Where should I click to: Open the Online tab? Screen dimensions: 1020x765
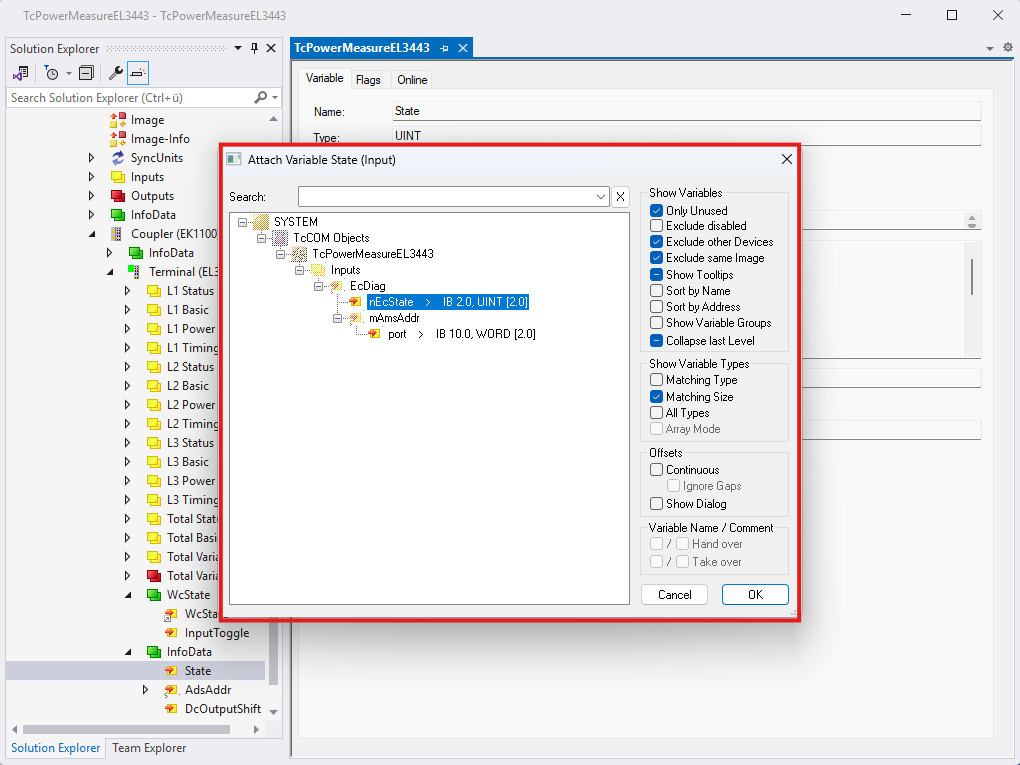pyautogui.click(x=412, y=80)
